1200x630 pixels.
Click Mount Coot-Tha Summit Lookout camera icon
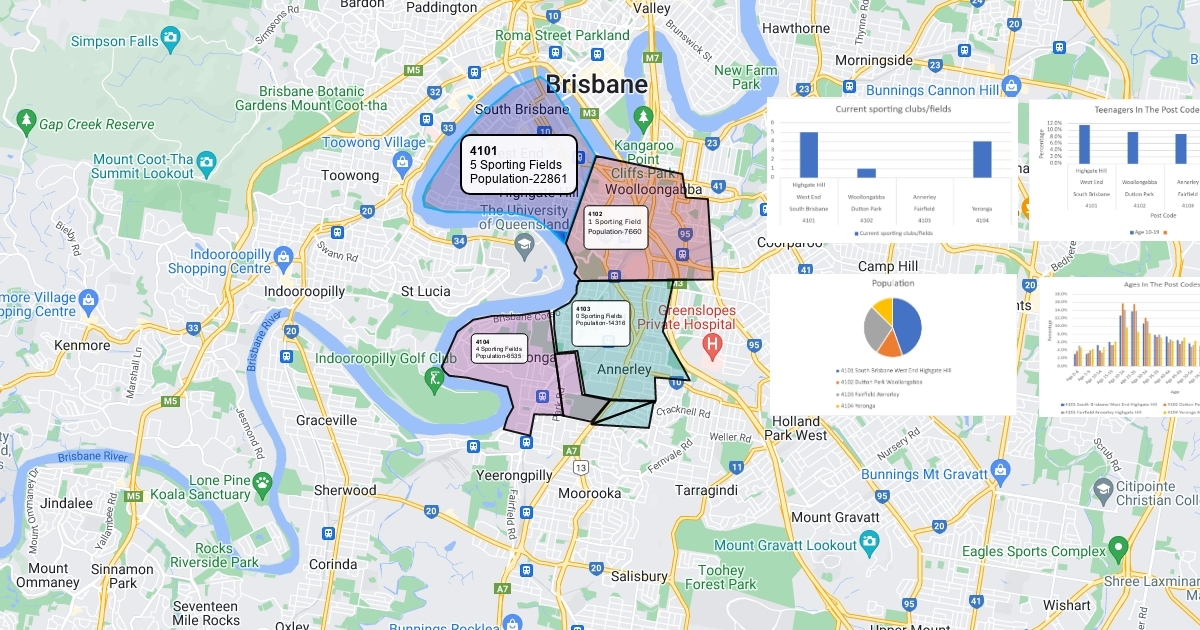point(205,160)
